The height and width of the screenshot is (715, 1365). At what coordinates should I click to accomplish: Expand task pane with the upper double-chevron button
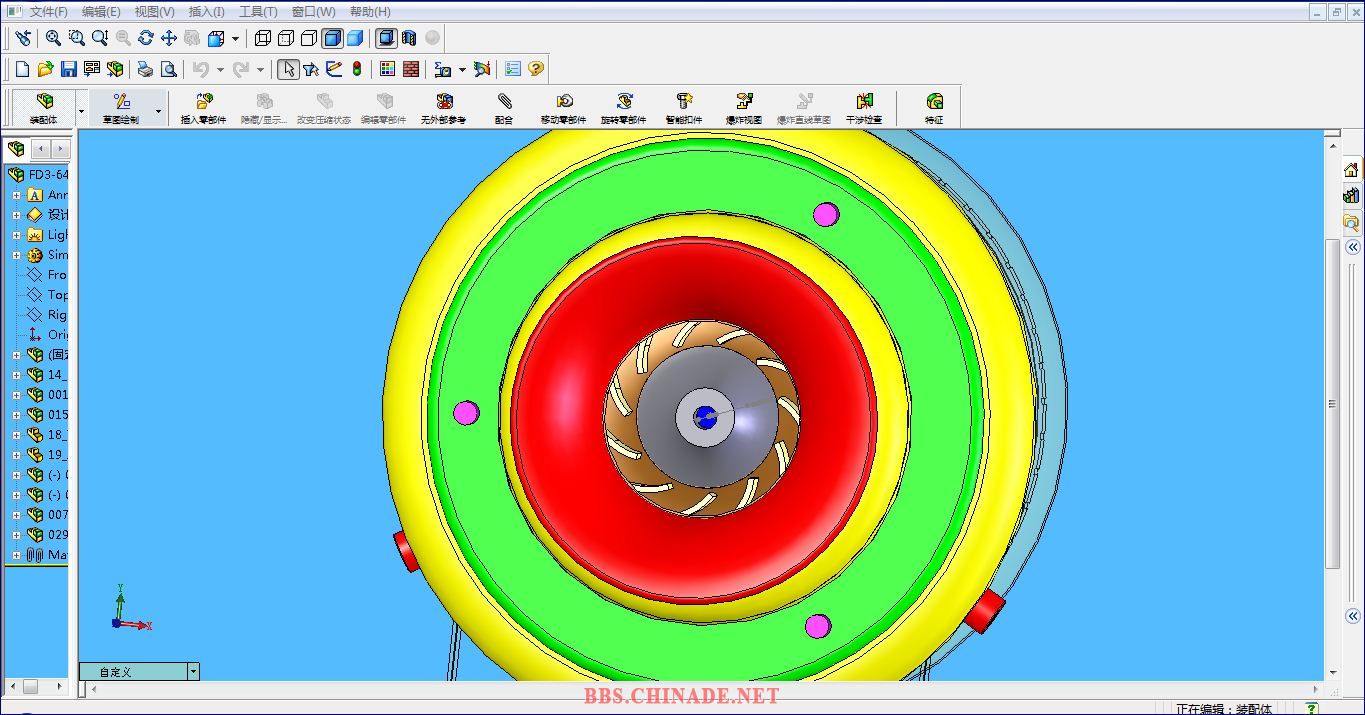point(1353,246)
